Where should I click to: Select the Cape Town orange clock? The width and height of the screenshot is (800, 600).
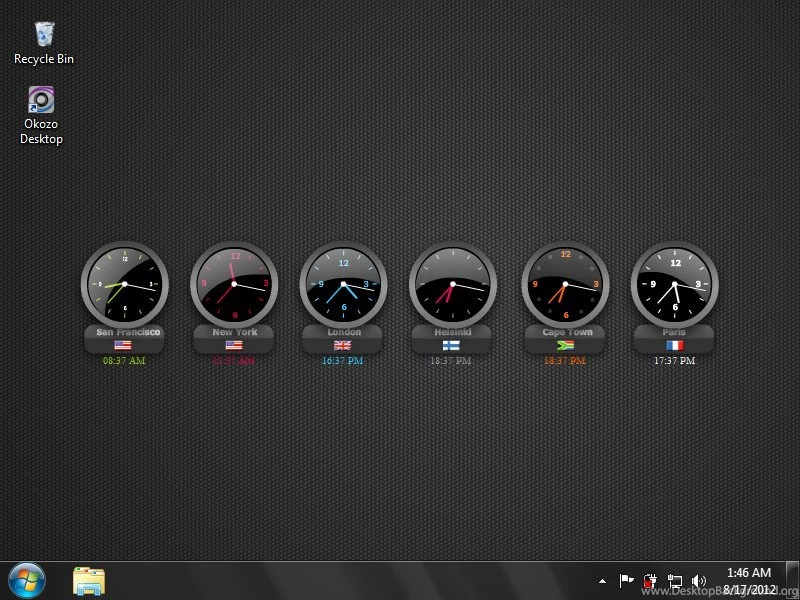[565, 284]
